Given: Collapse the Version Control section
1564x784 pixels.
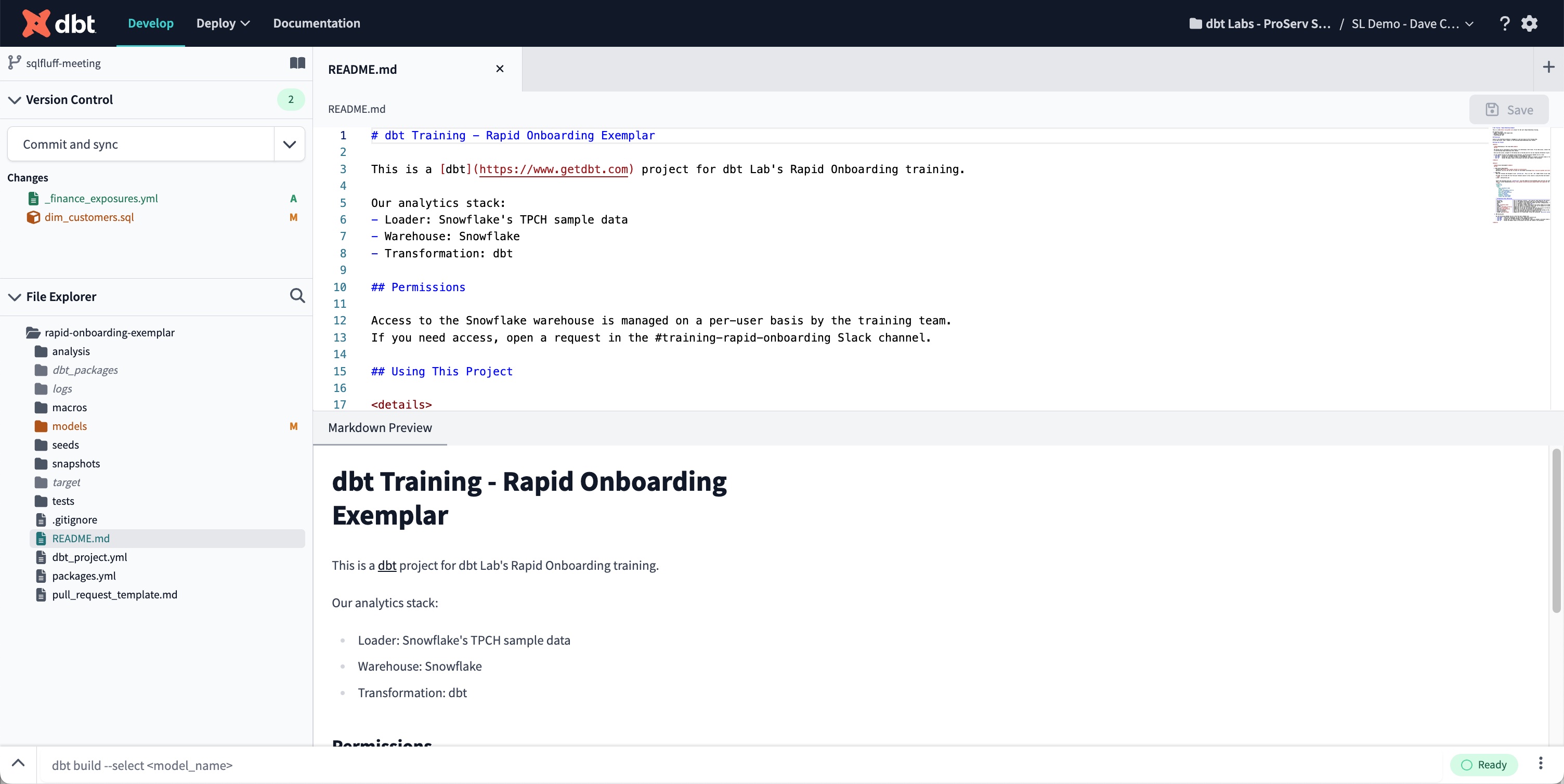Looking at the screenshot, I should click(15, 100).
